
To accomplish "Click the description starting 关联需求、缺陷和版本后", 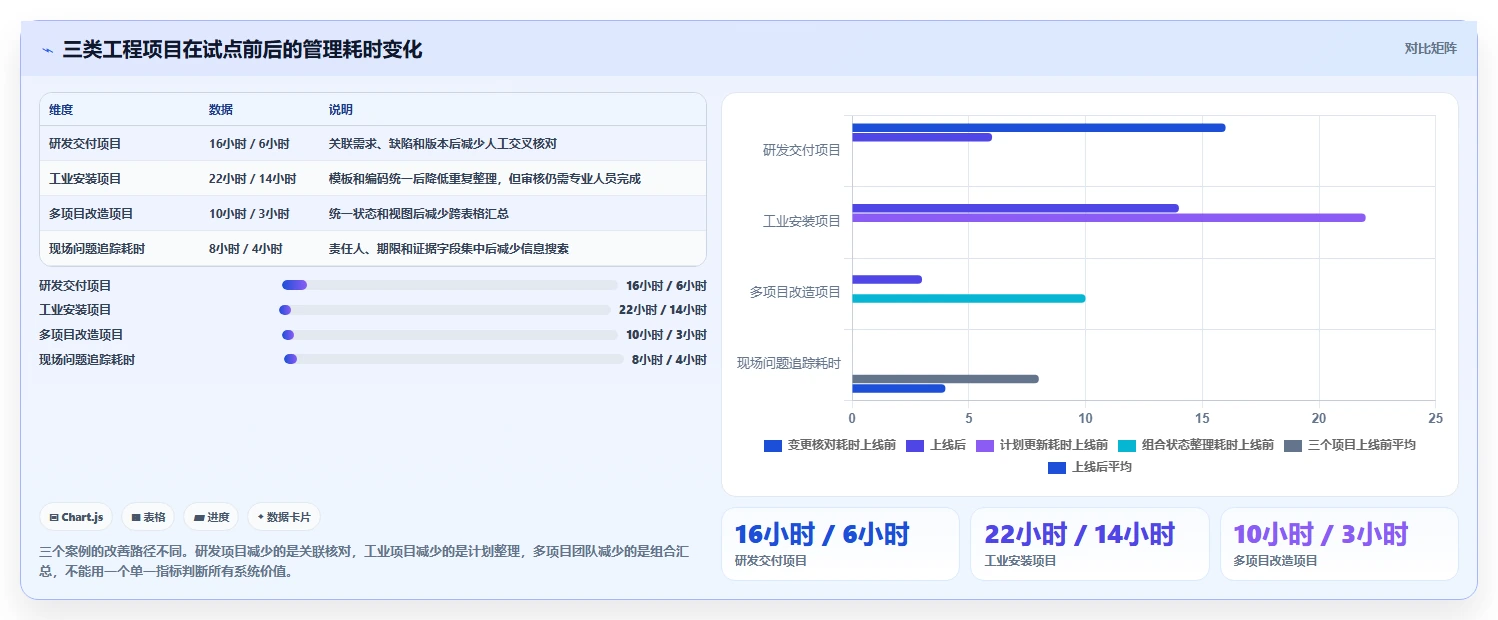I will 443,144.
